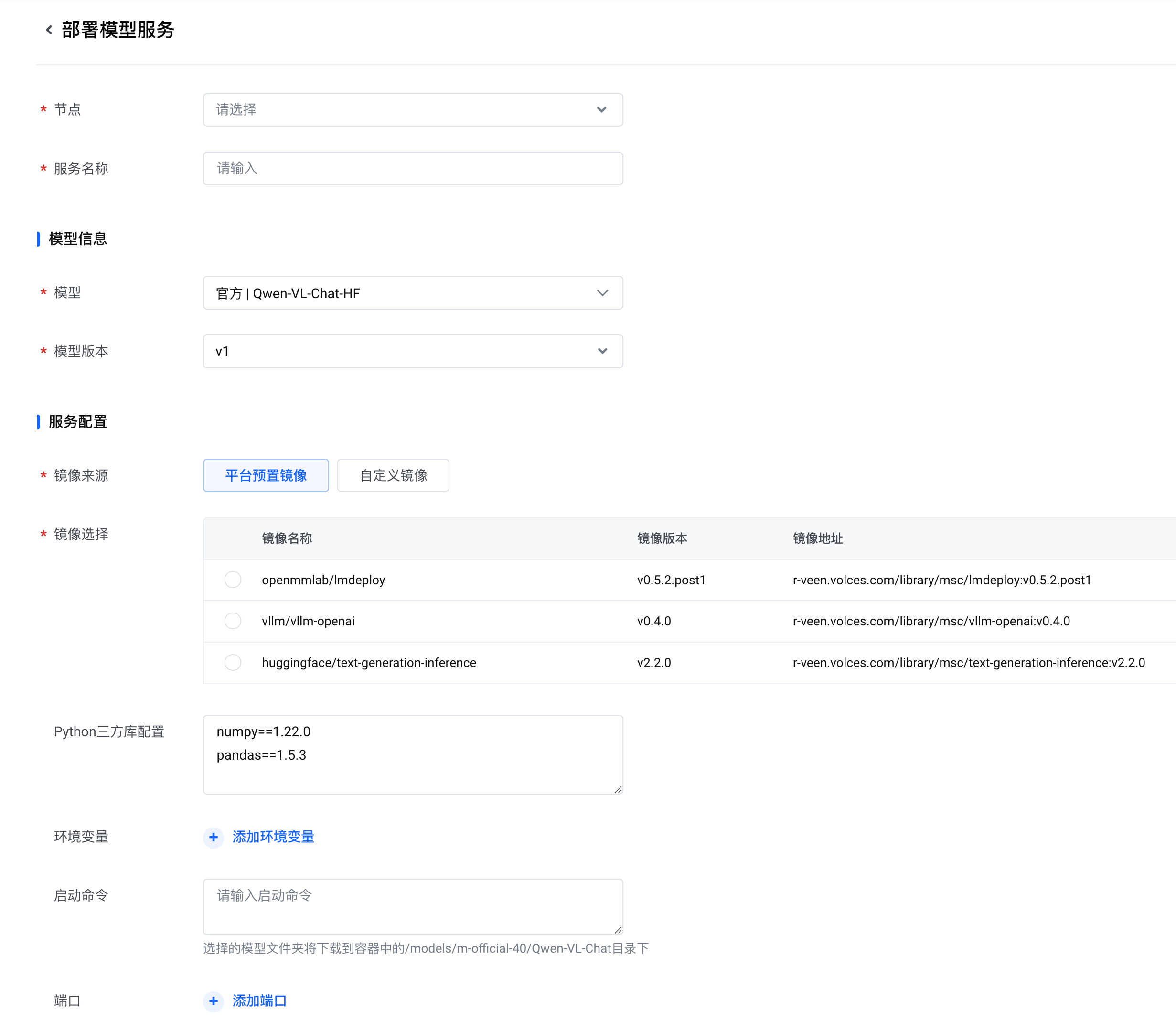Viewport: 1176px width, 1032px height.
Task: Switch to 自定义镜像 image source
Action: click(x=393, y=475)
